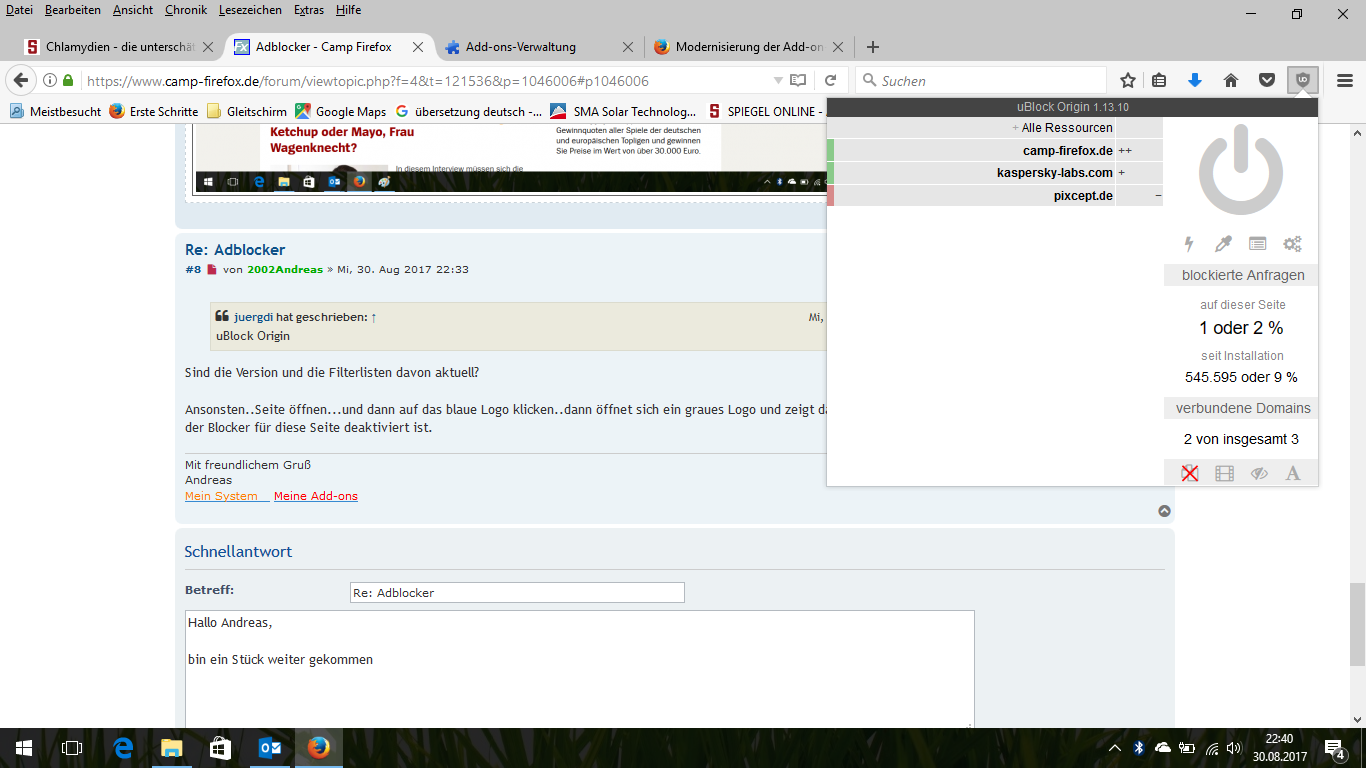Open the Datei menu
Image resolution: width=1366 pixels, height=768 pixels.
click(19, 10)
